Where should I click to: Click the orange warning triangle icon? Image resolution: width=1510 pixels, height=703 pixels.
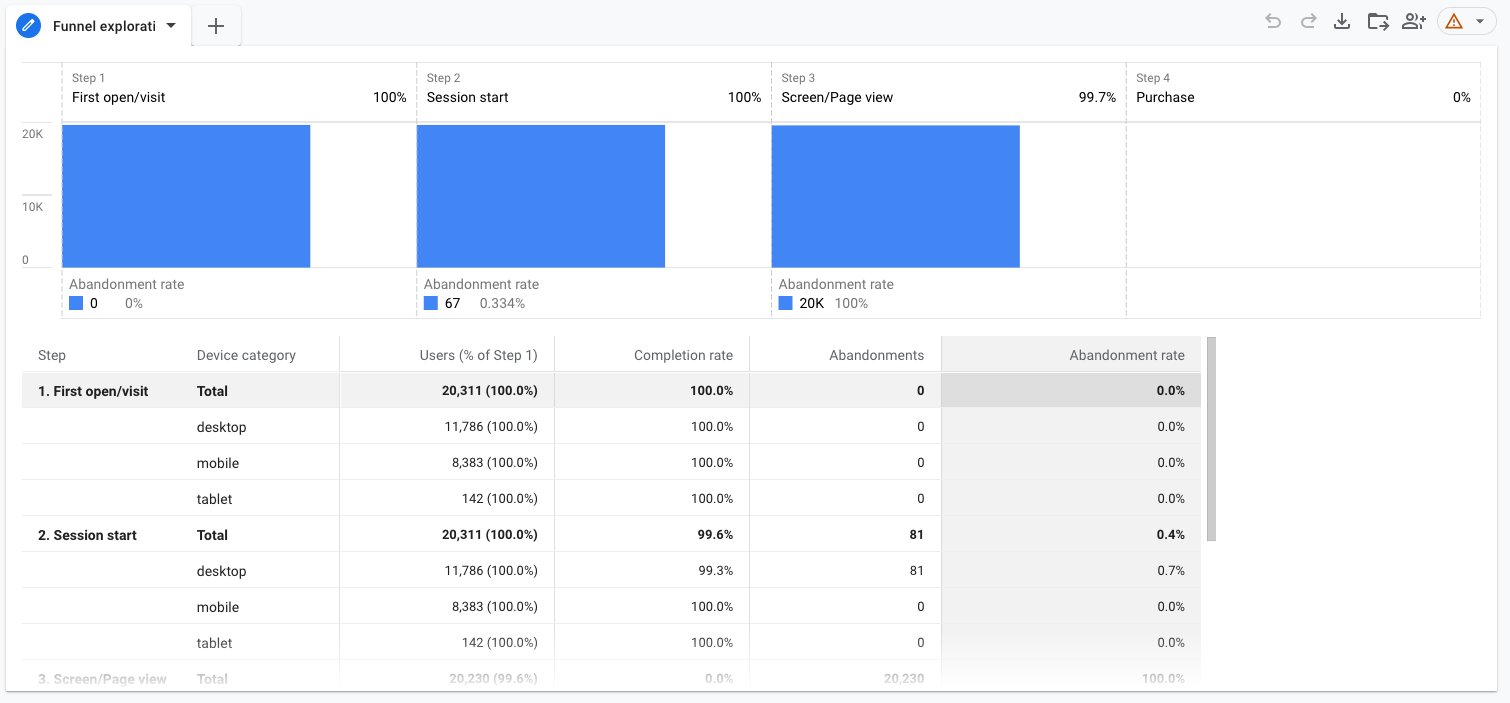point(1454,22)
